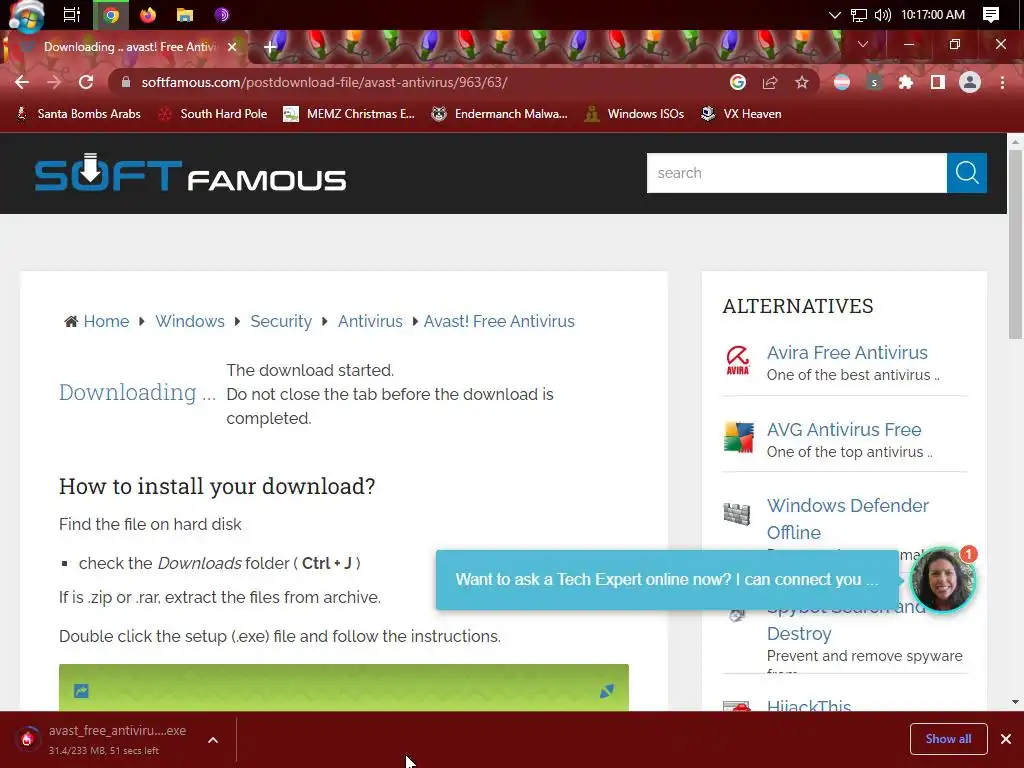
Task: Open VX Heaven bookmark
Action: point(741,114)
